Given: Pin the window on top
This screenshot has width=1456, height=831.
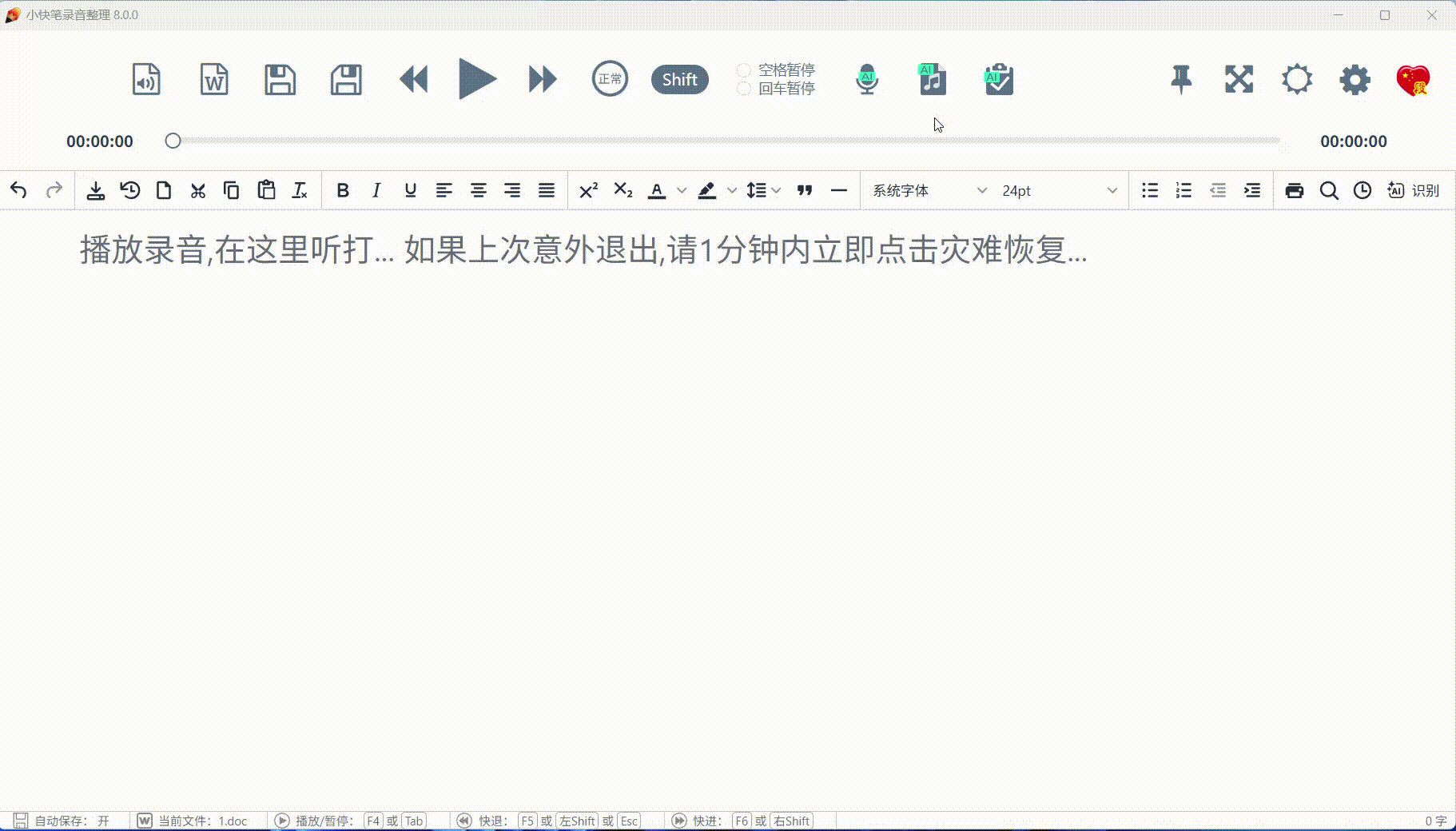Looking at the screenshot, I should point(1181,79).
